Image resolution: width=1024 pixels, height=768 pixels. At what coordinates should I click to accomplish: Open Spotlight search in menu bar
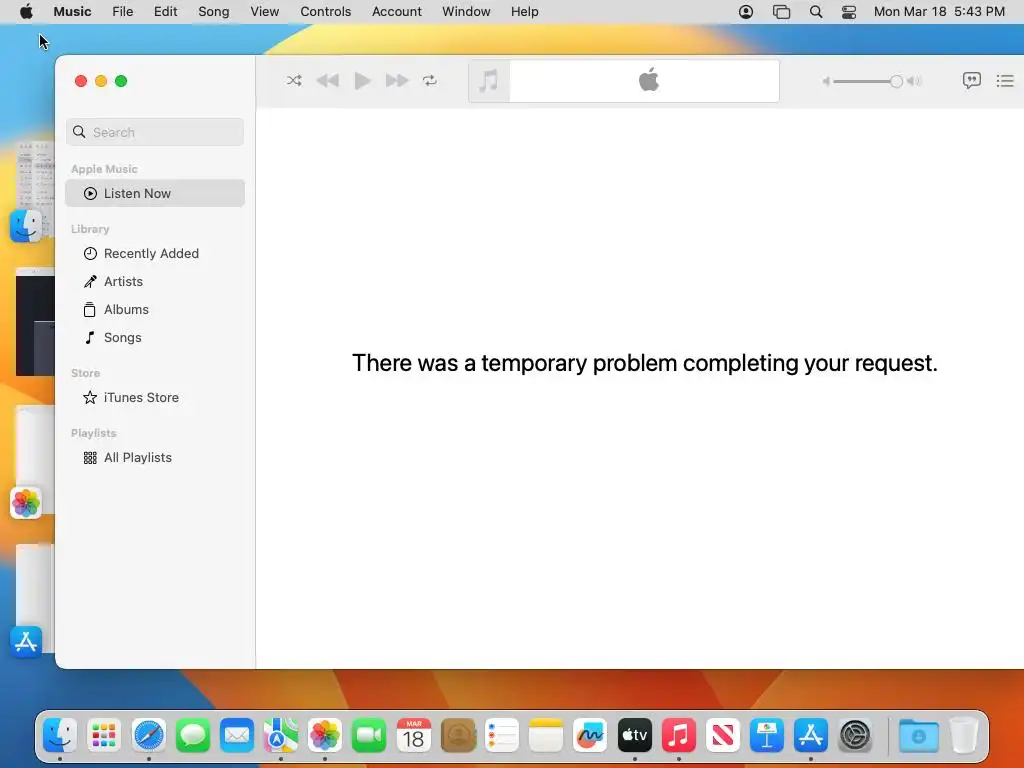pyautogui.click(x=816, y=12)
